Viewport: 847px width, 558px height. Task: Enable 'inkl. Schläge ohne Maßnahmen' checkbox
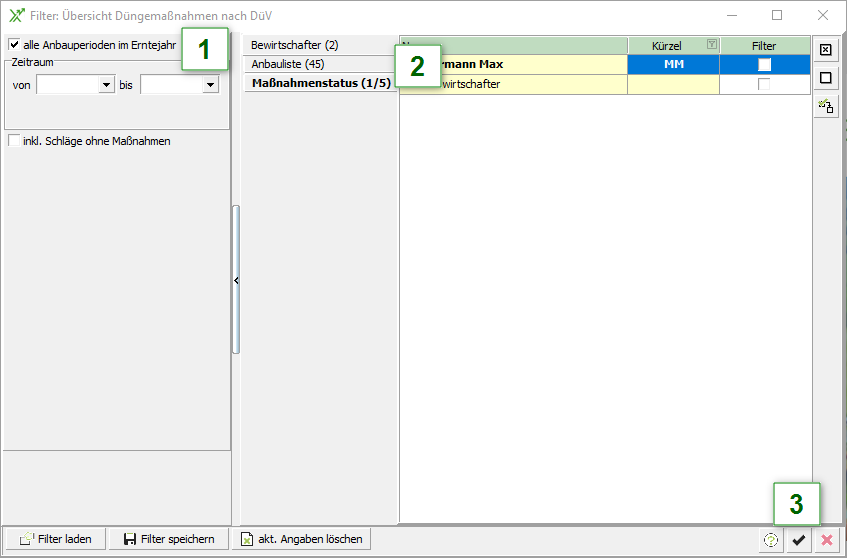click(x=14, y=141)
